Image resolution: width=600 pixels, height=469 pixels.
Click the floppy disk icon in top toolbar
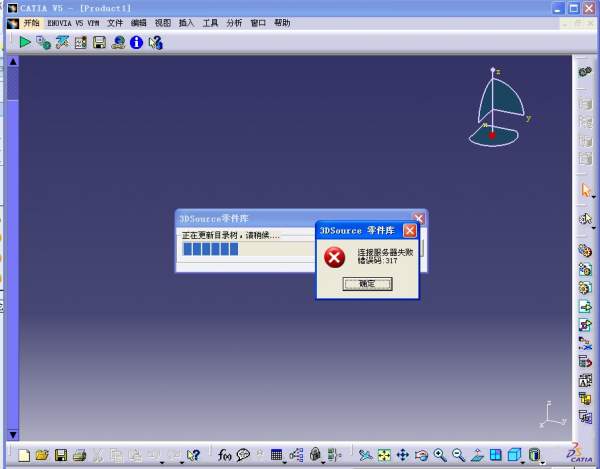pos(99,42)
